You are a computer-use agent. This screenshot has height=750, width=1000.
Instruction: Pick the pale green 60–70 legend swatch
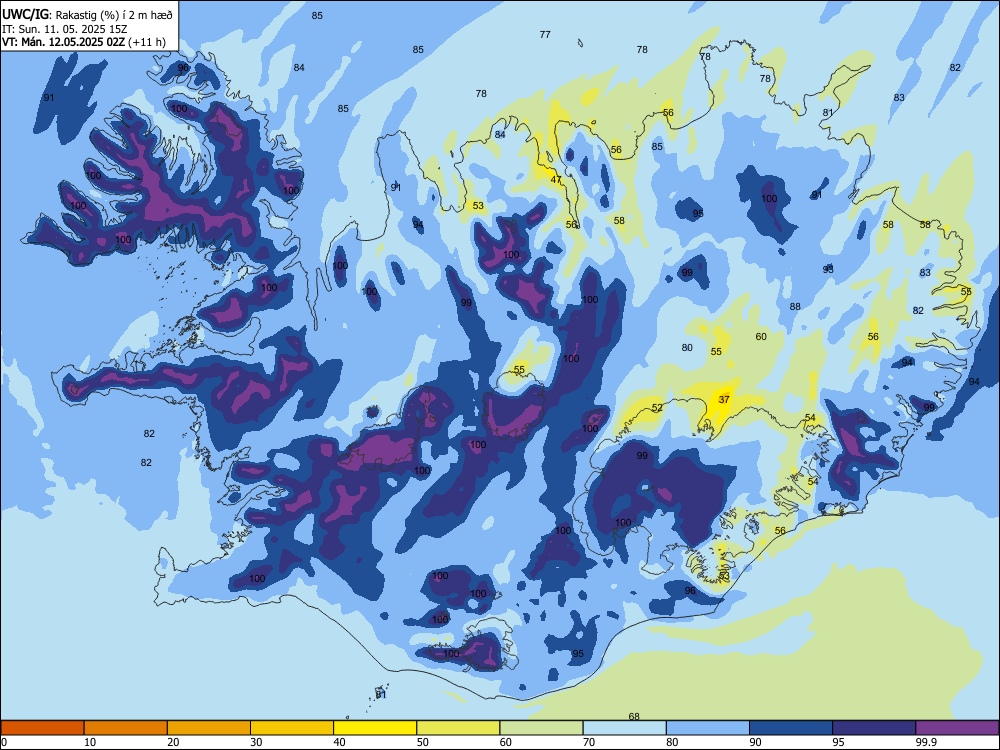pyautogui.click(x=541, y=728)
